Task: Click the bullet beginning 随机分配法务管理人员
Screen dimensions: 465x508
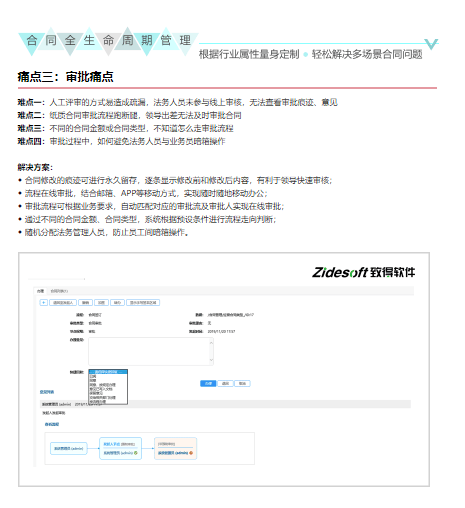Action: click(x=103, y=232)
